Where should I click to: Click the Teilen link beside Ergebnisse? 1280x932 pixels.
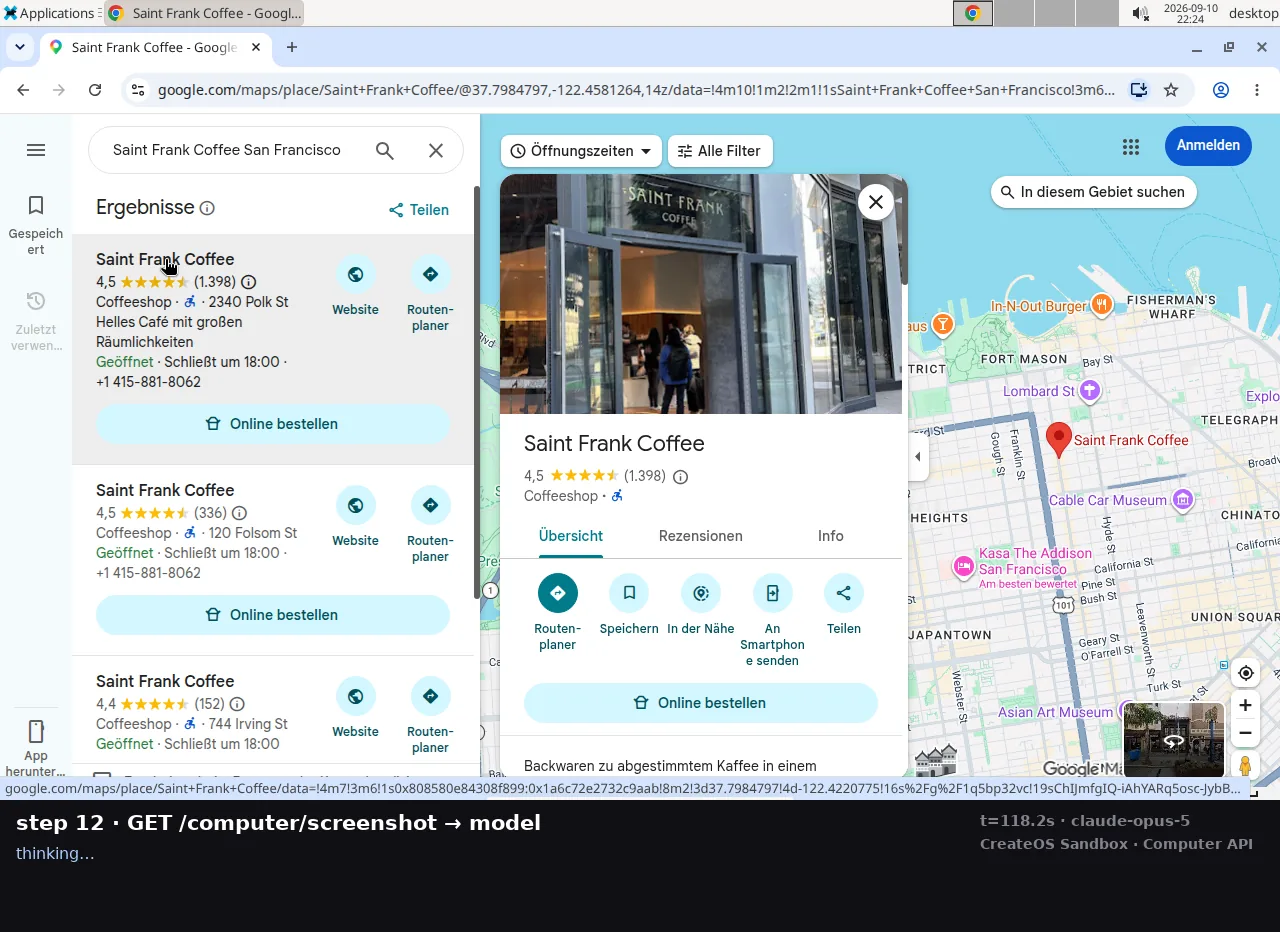point(419,210)
